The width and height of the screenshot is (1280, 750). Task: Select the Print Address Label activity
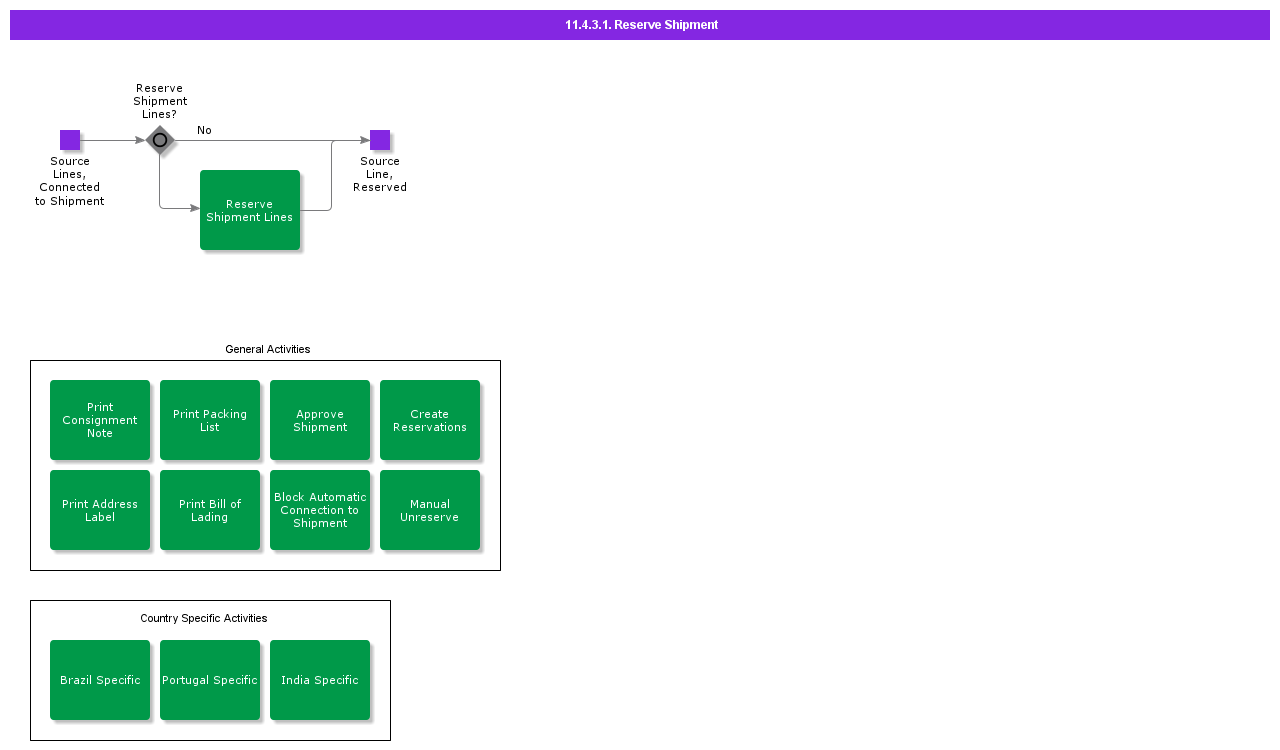click(100, 510)
